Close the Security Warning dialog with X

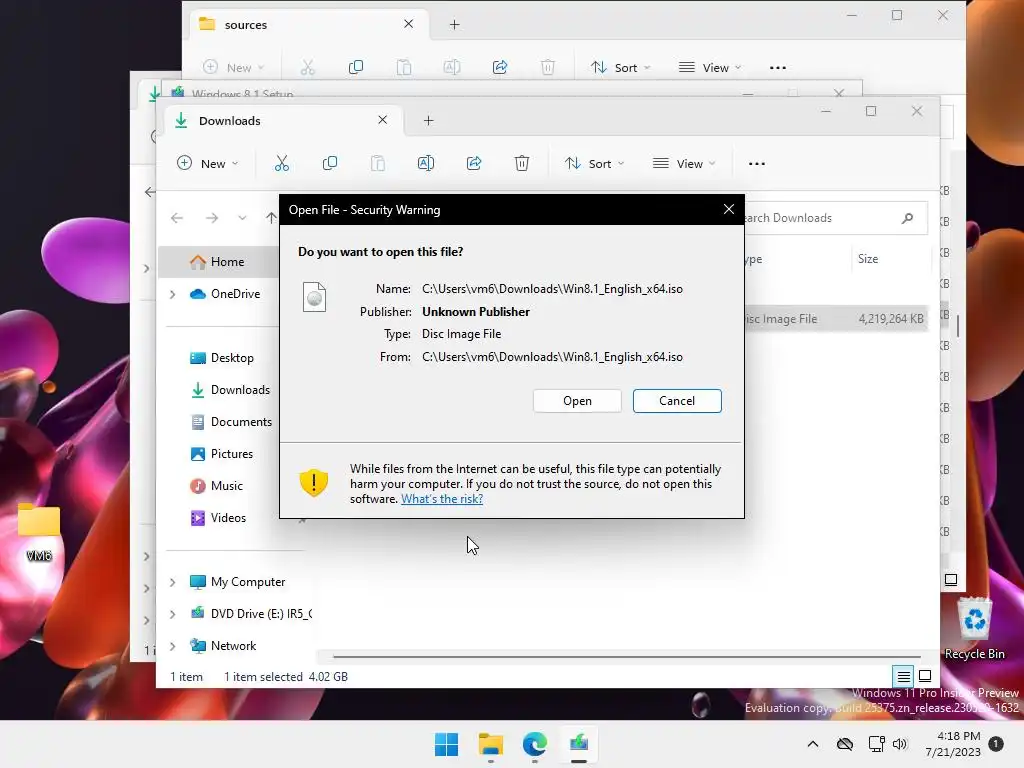[729, 210]
